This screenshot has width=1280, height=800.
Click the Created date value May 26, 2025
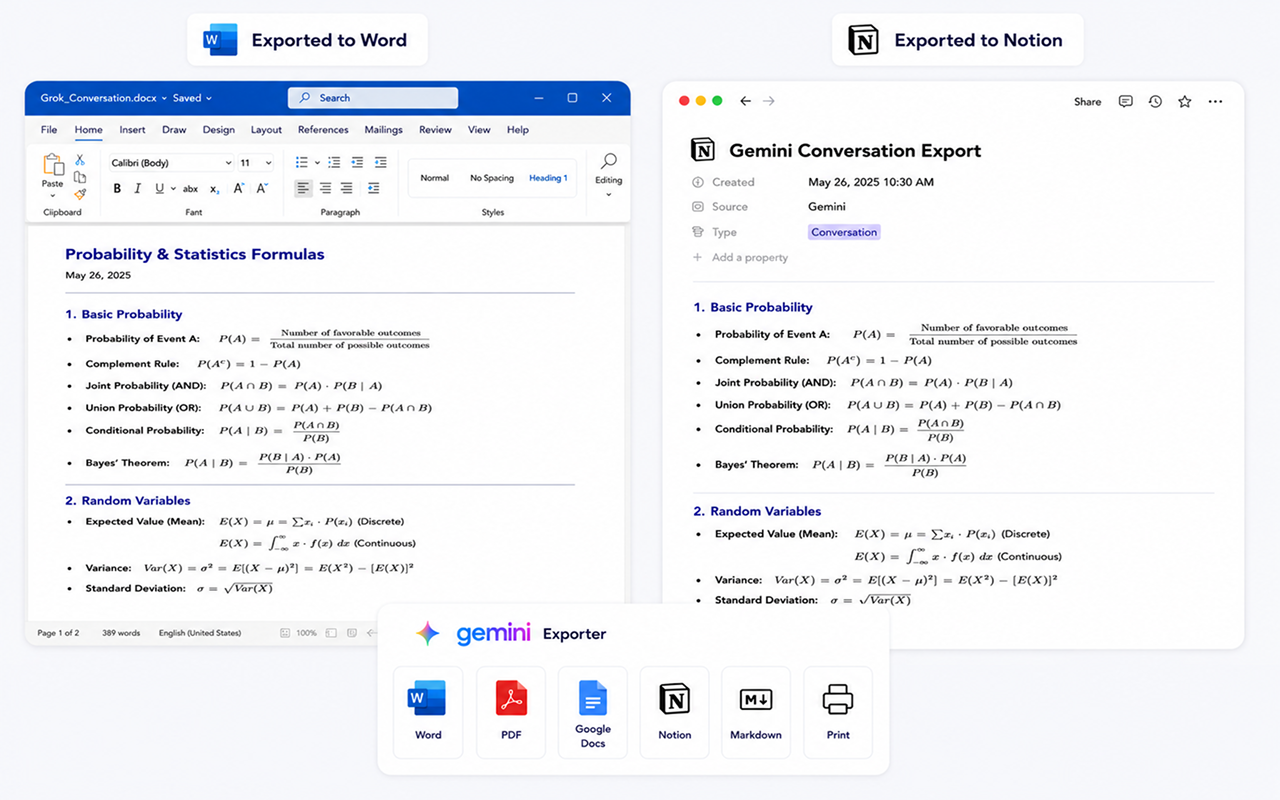pyautogui.click(x=871, y=182)
